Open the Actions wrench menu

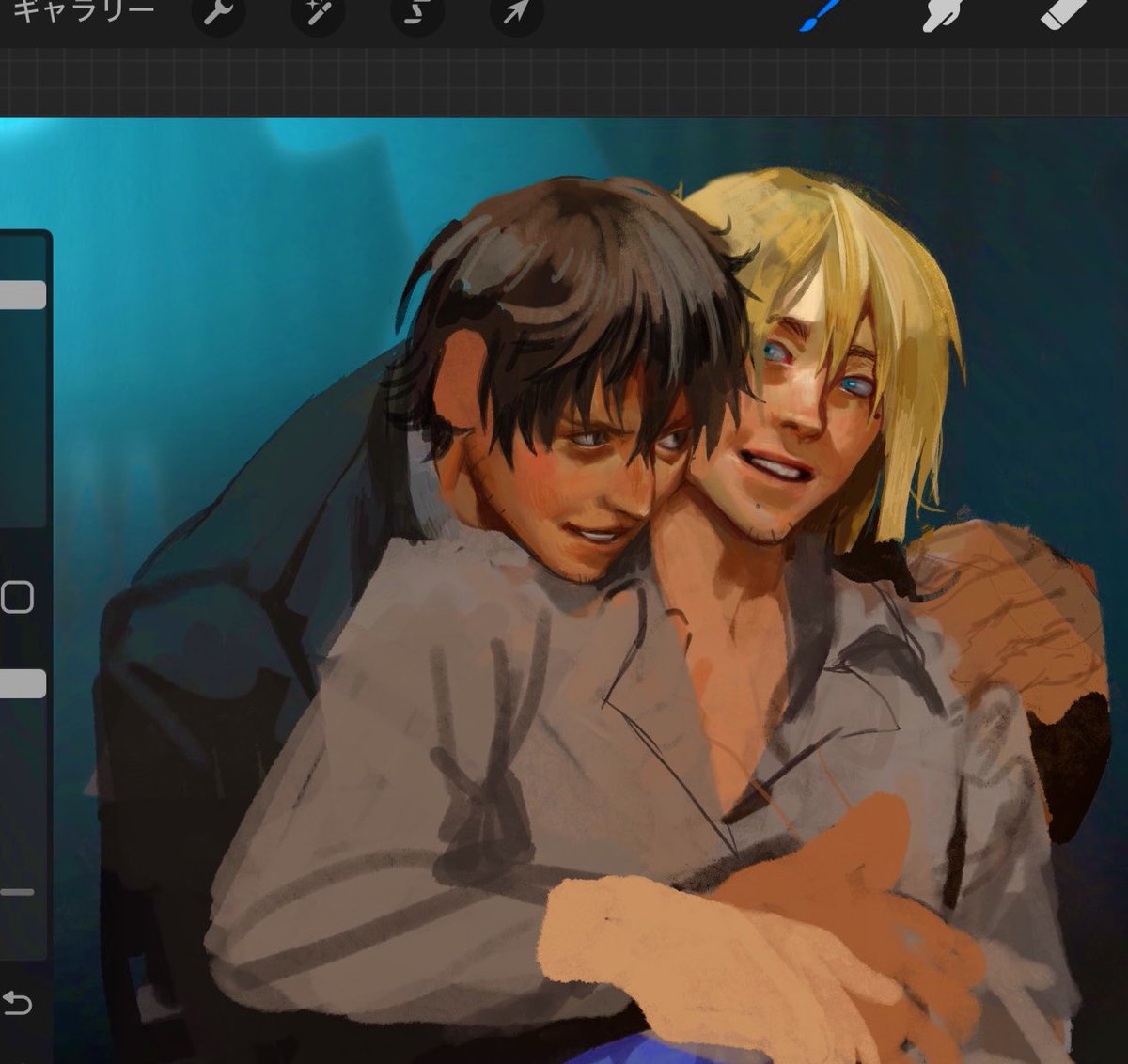218,12
